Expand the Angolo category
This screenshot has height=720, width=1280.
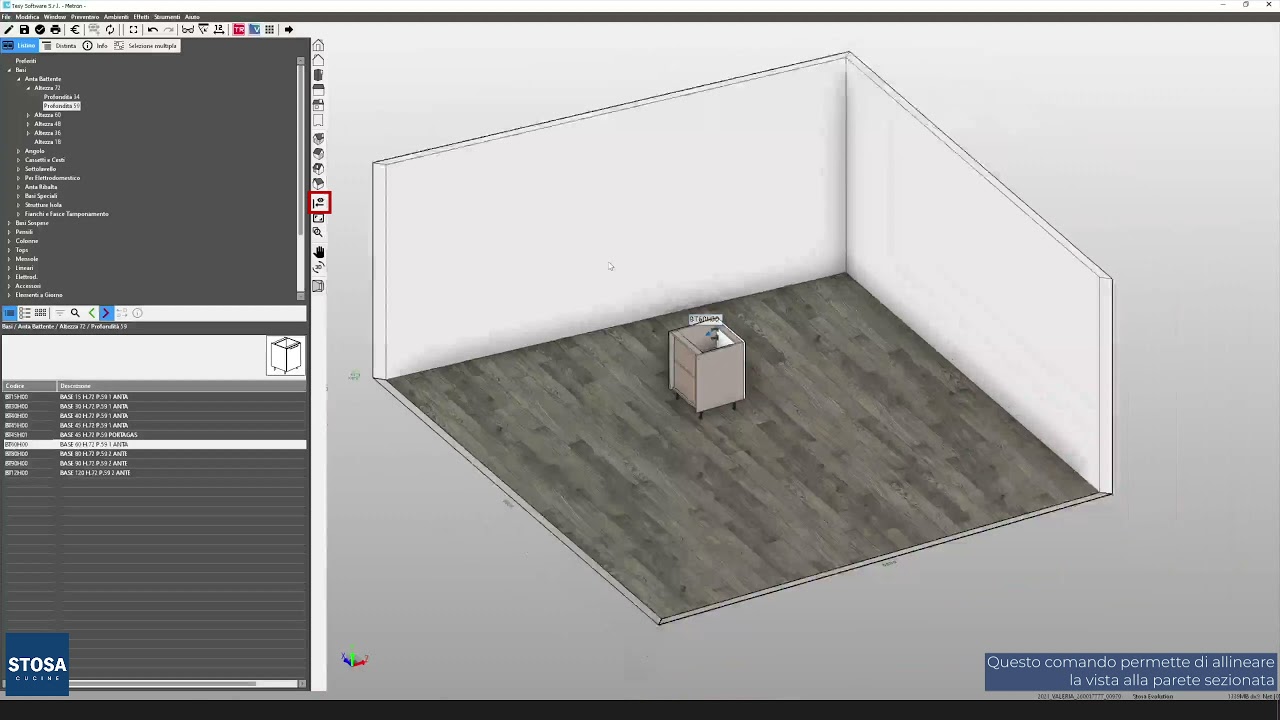[x=18, y=151]
